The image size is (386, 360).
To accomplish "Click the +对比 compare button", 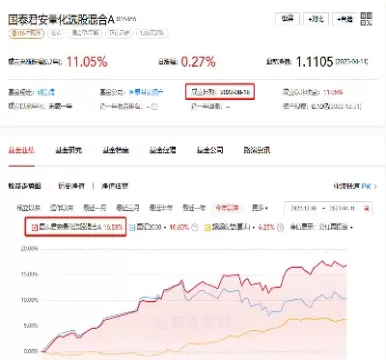I will 316,19.
